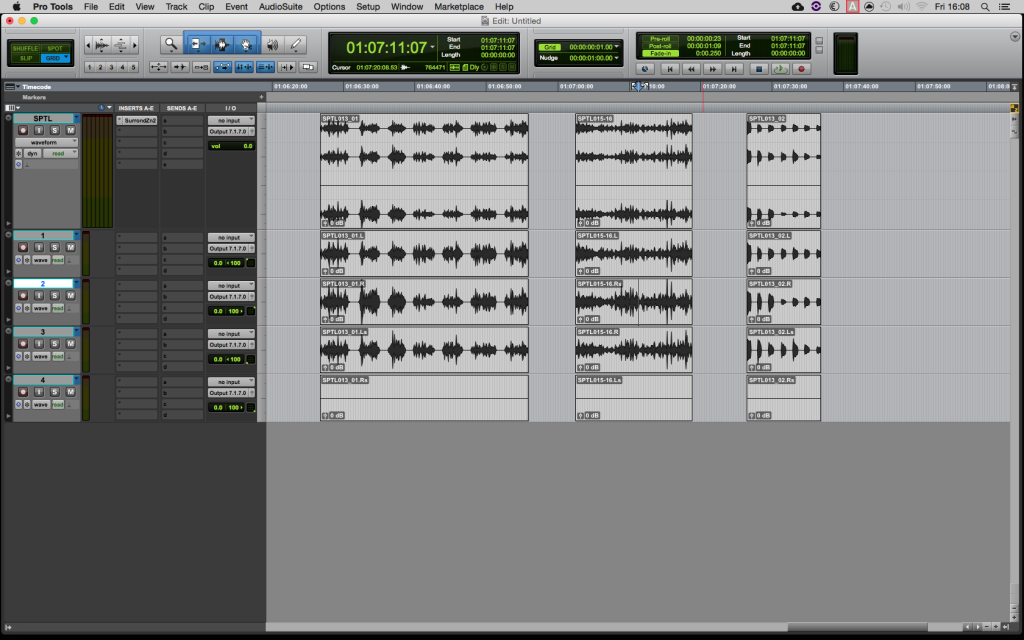Open the Setup menu
Screen dimensions: 1024x640
(368, 7)
